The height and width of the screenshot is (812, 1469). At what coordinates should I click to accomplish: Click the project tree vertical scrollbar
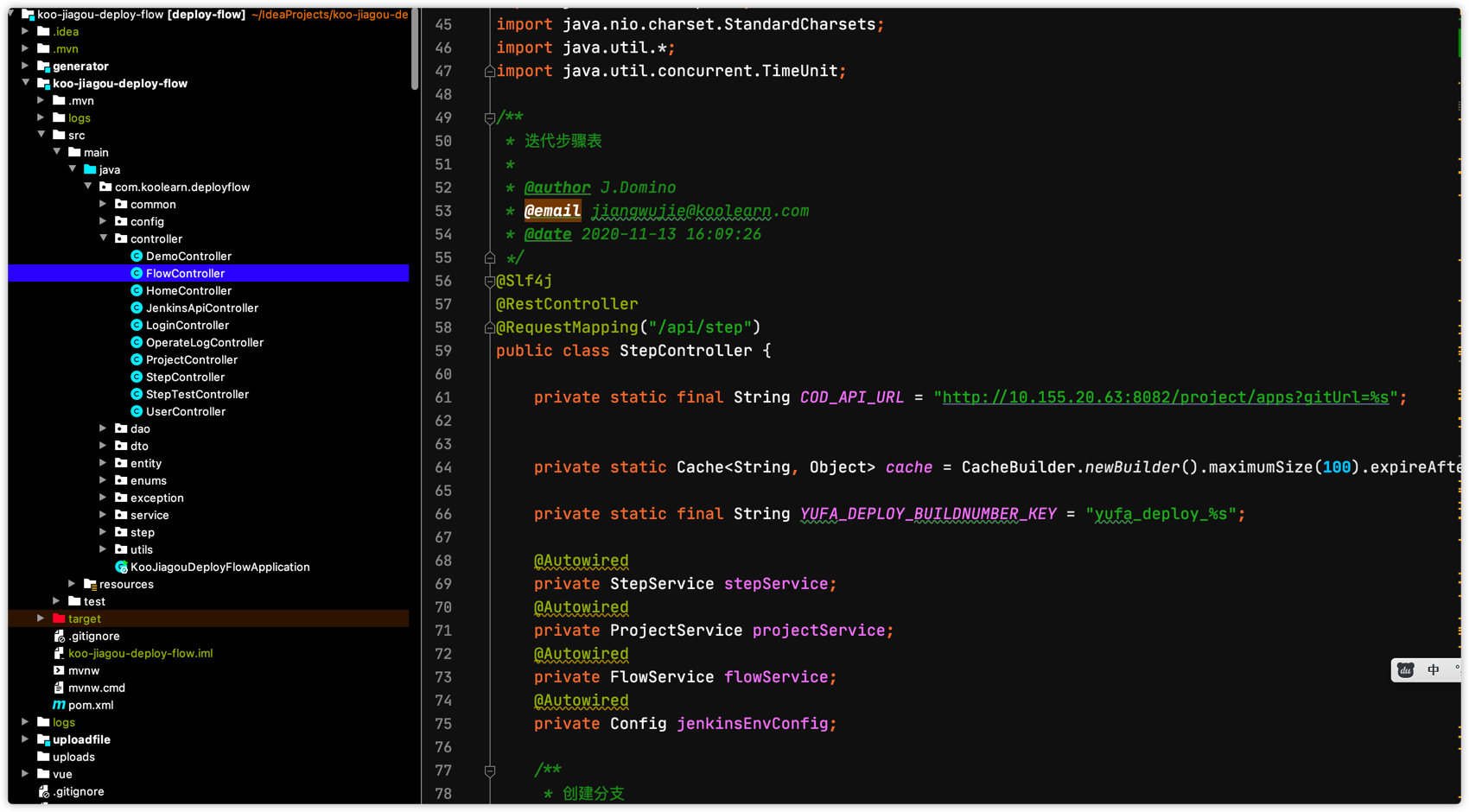pos(415,48)
